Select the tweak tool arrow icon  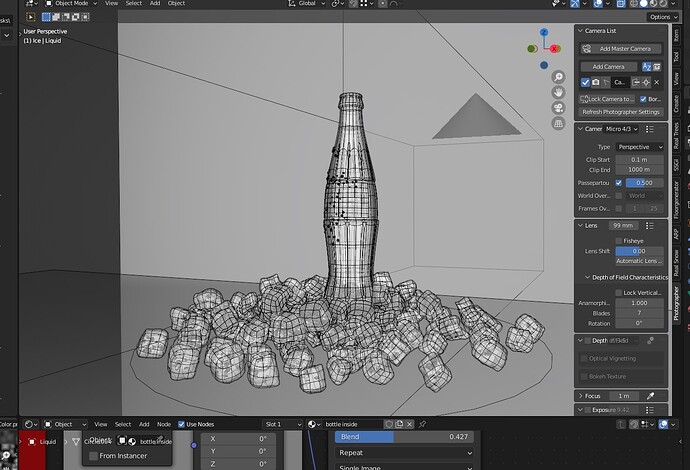click(30, 17)
